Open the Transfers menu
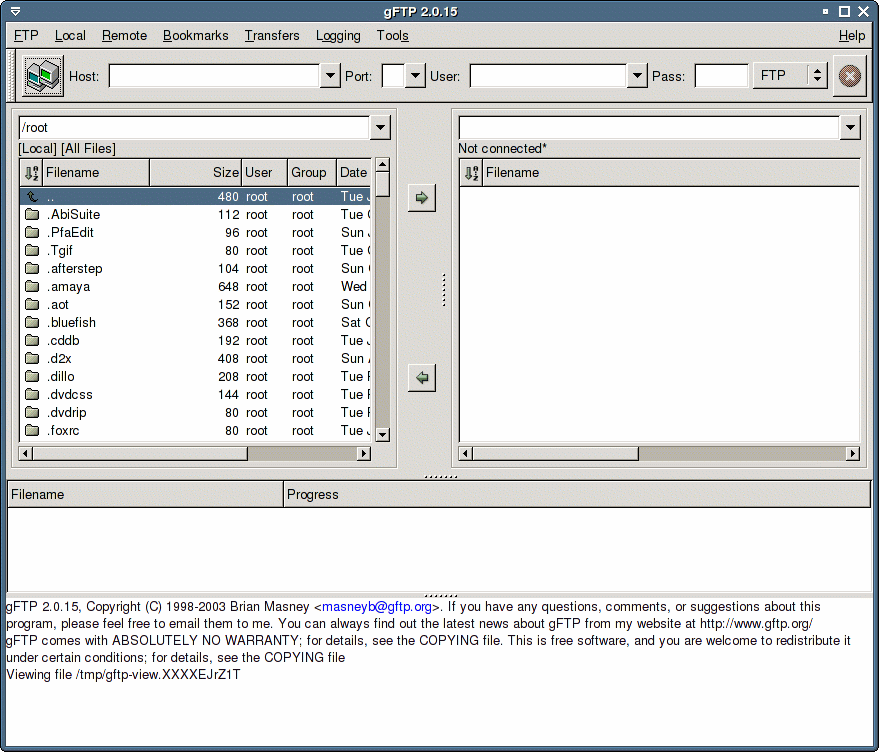The image size is (879, 752). coord(271,36)
